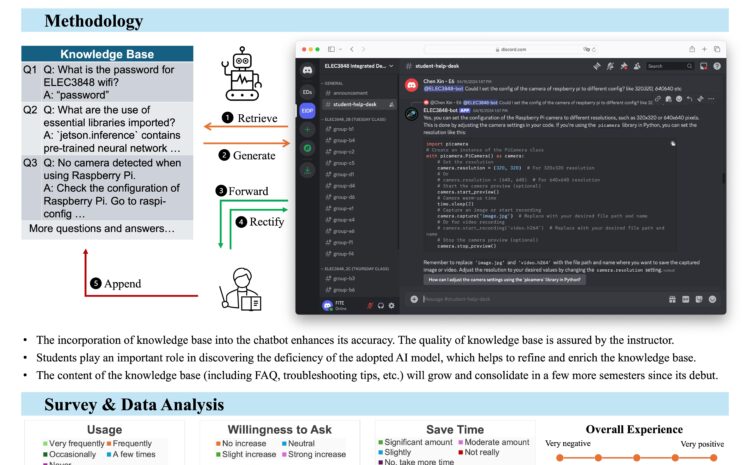The image size is (750, 465).
Task: Collapse ELEC3848_2C Thursday Class category
Action: coord(357,269)
